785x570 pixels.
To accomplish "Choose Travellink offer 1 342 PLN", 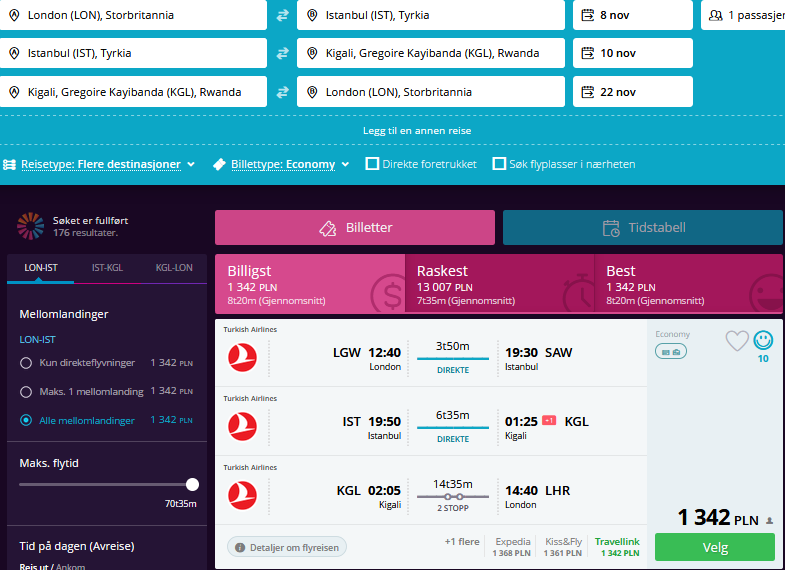I will coord(617,547).
